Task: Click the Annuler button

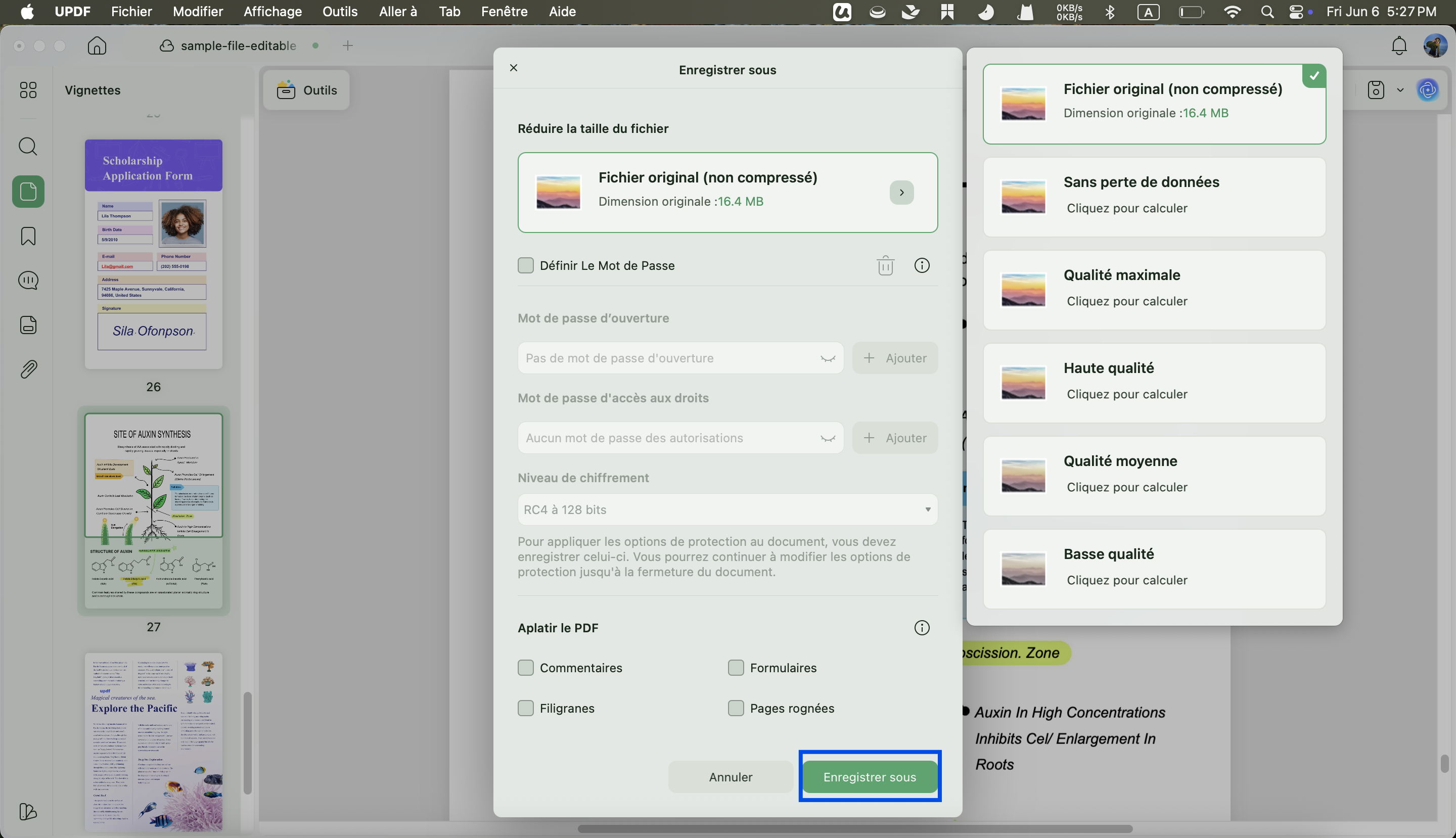Action: [x=731, y=777]
